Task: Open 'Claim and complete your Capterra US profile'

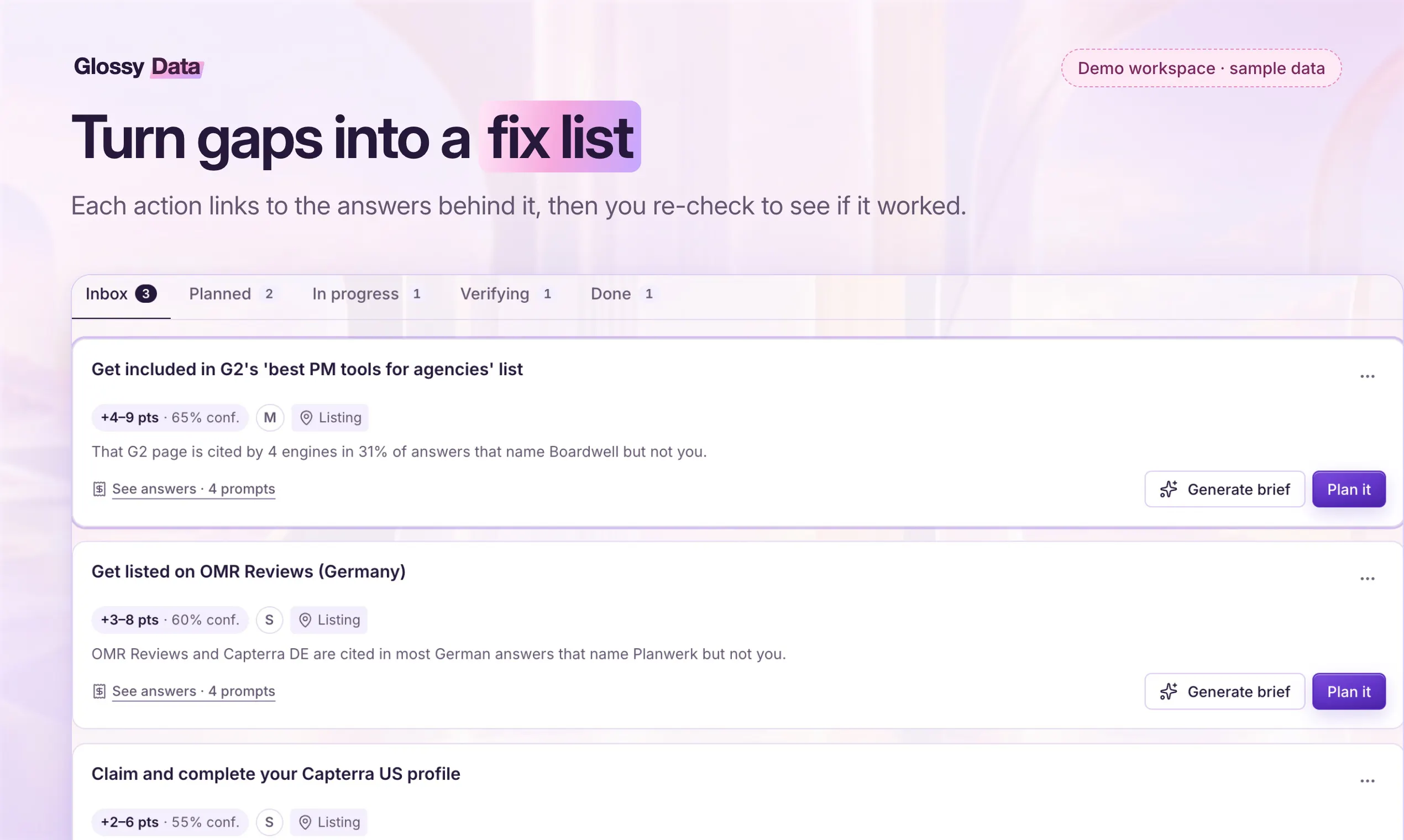Action: (x=276, y=774)
